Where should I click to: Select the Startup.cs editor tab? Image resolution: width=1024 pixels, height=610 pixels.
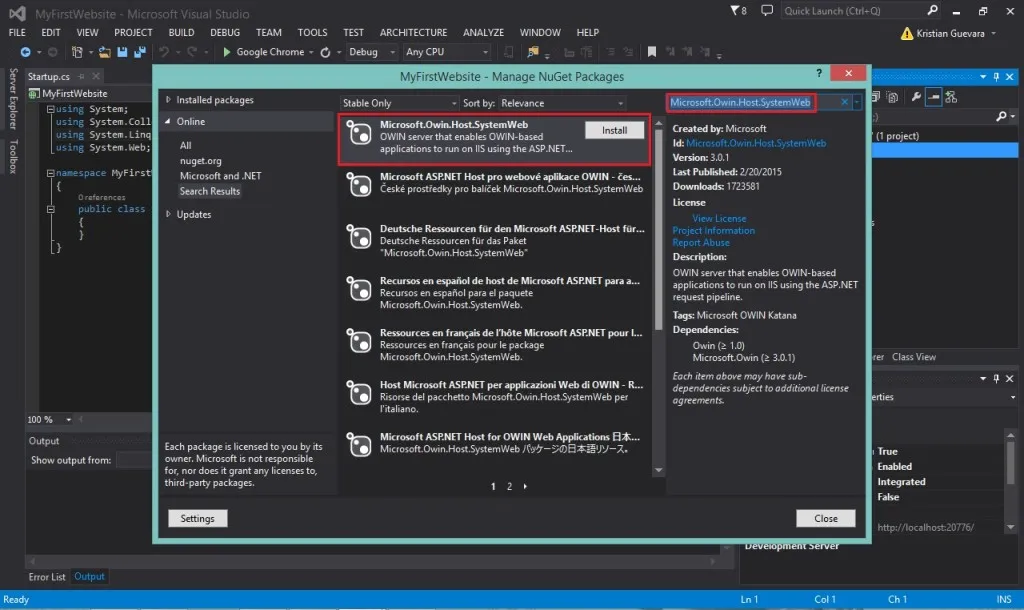coord(49,76)
